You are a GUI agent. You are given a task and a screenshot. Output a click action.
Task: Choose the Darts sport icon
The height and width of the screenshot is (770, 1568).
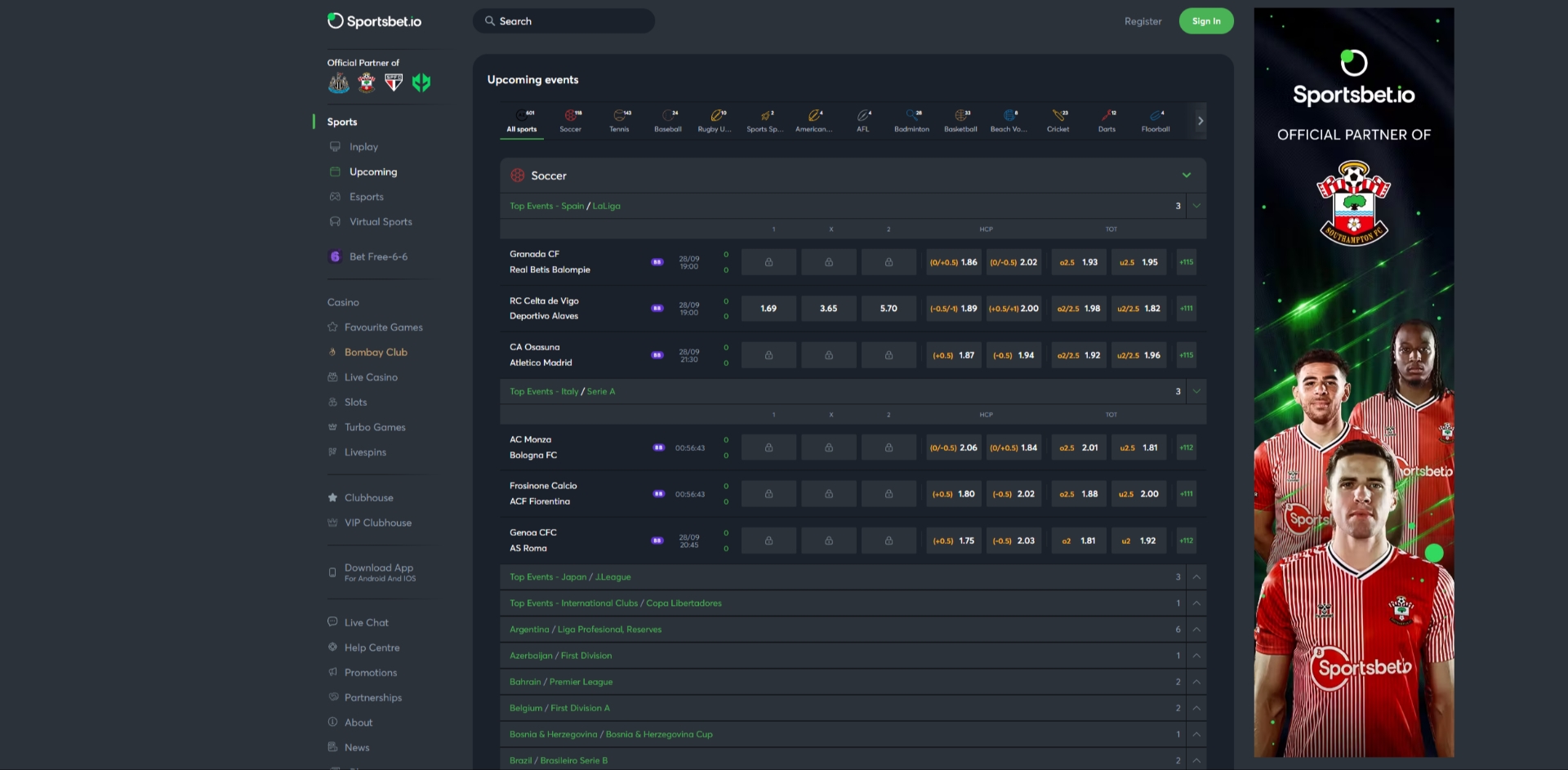click(1107, 120)
